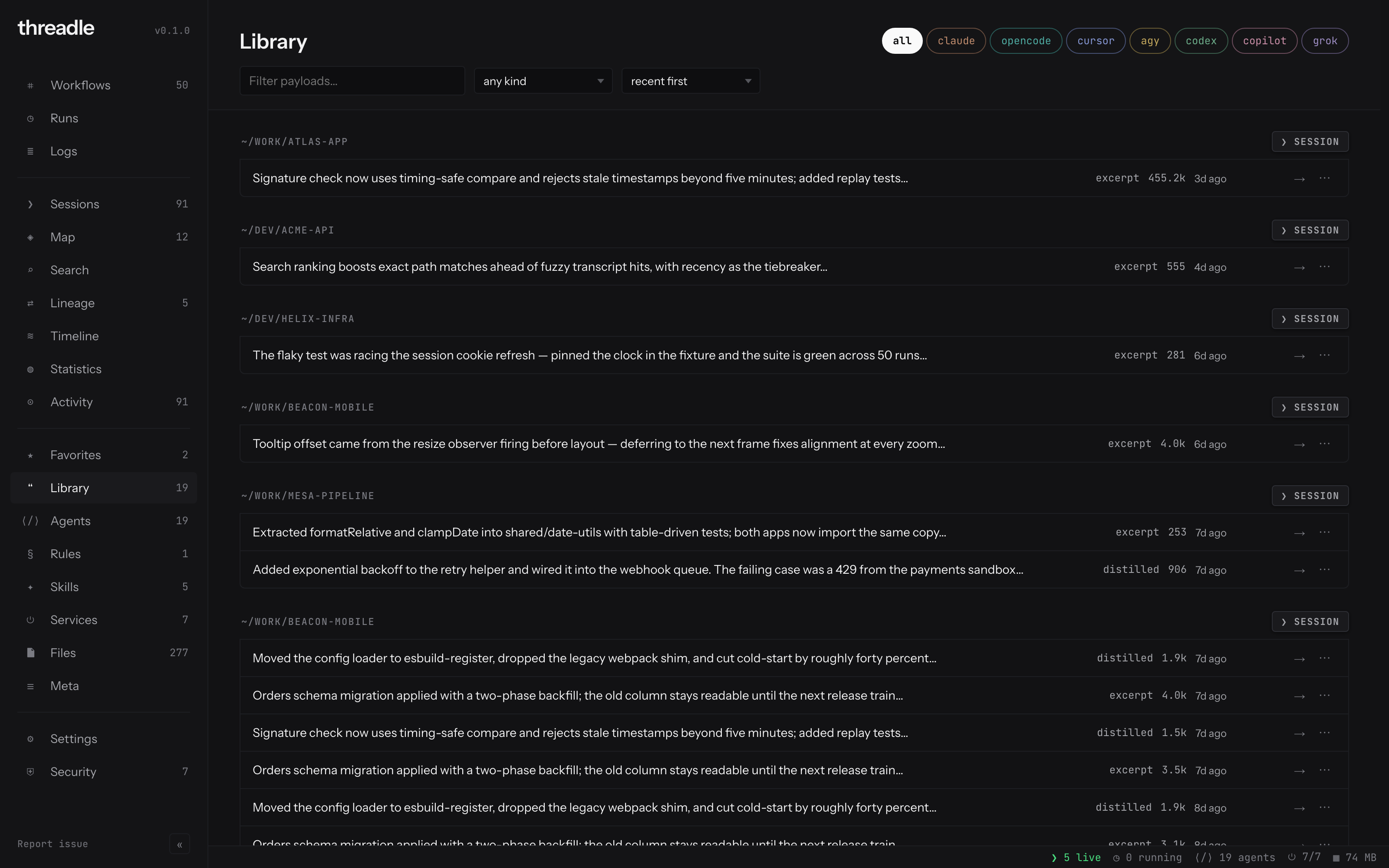Click the Report issue link
The height and width of the screenshot is (868, 1389).
click(x=53, y=844)
